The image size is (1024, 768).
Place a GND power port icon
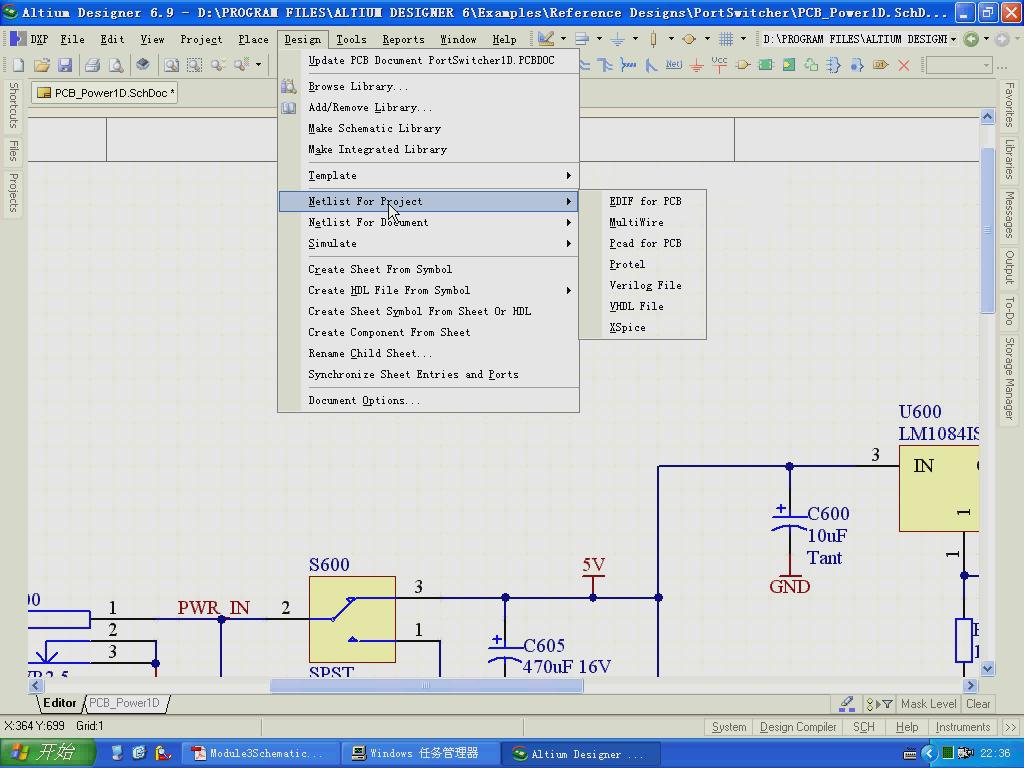click(x=696, y=65)
